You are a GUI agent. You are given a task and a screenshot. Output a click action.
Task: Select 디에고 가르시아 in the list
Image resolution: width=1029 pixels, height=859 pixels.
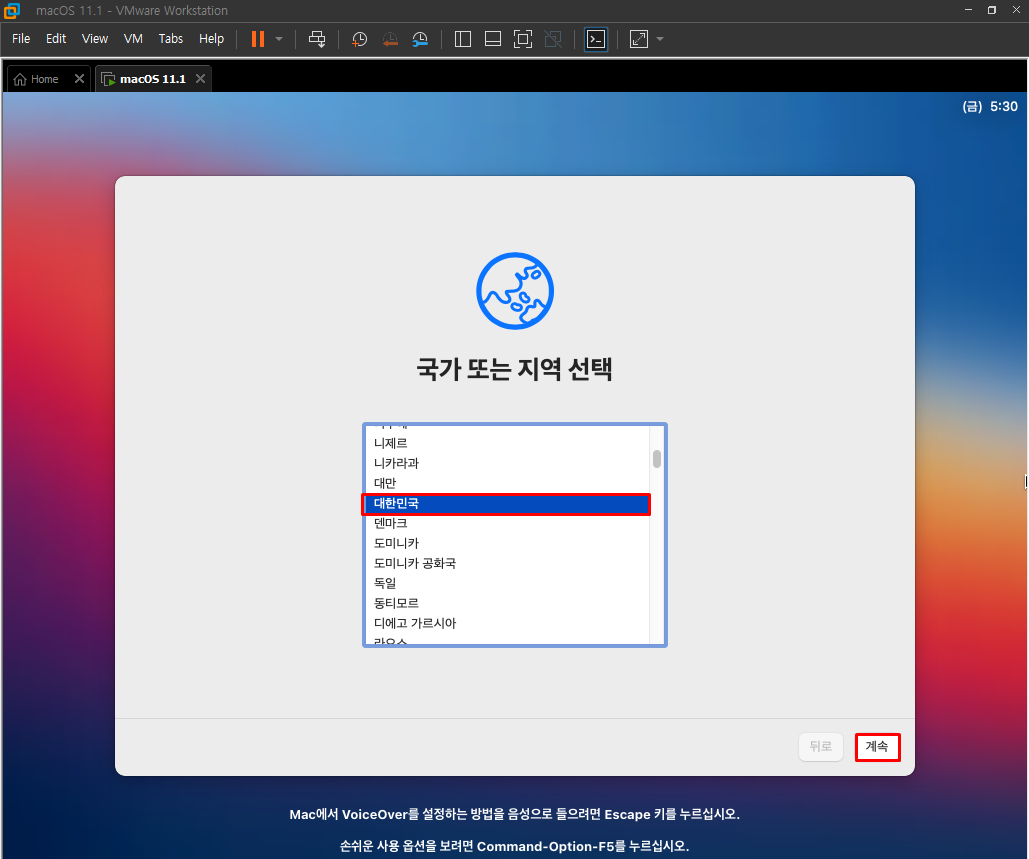tap(506, 623)
